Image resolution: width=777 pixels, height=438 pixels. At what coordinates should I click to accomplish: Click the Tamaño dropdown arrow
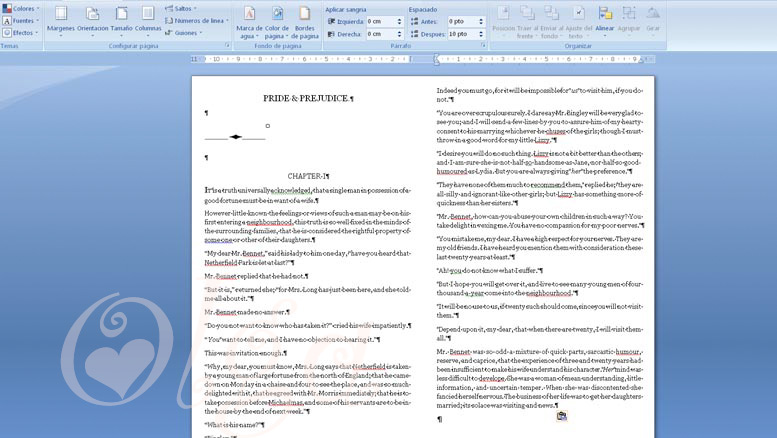click(121, 36)
